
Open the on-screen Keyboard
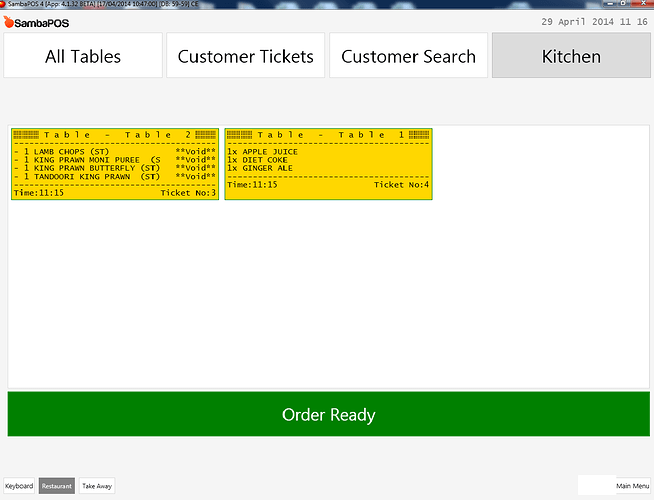19,486
